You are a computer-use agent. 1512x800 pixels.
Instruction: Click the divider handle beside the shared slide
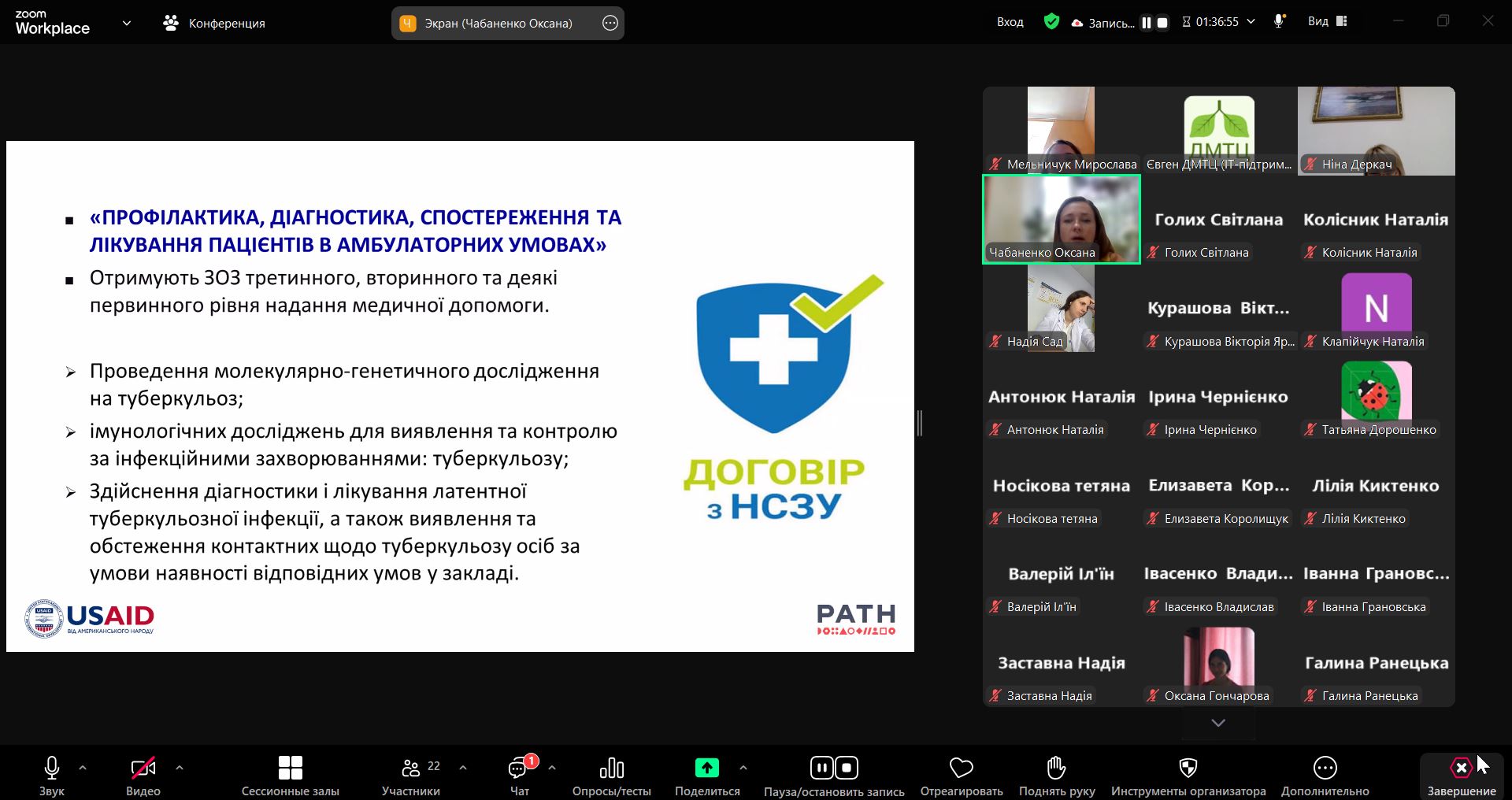tap(920, 423)
